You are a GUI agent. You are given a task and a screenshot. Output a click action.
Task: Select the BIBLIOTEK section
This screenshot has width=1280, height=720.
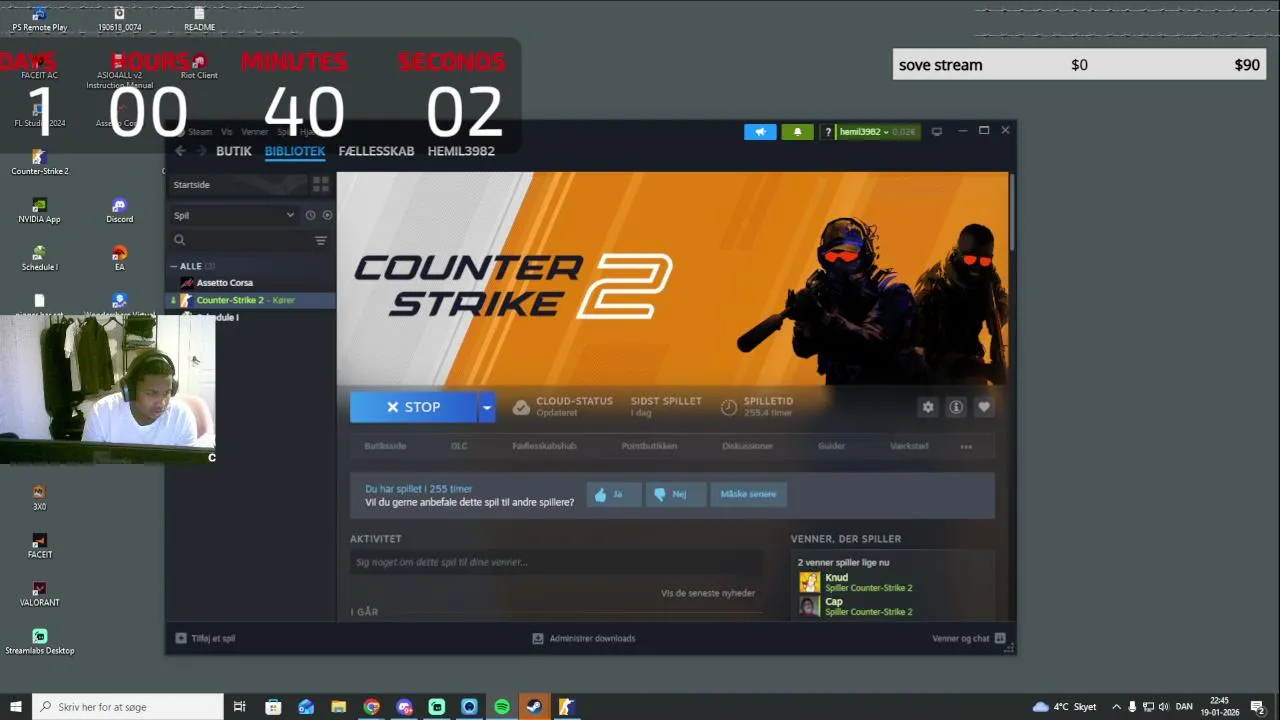295,151
